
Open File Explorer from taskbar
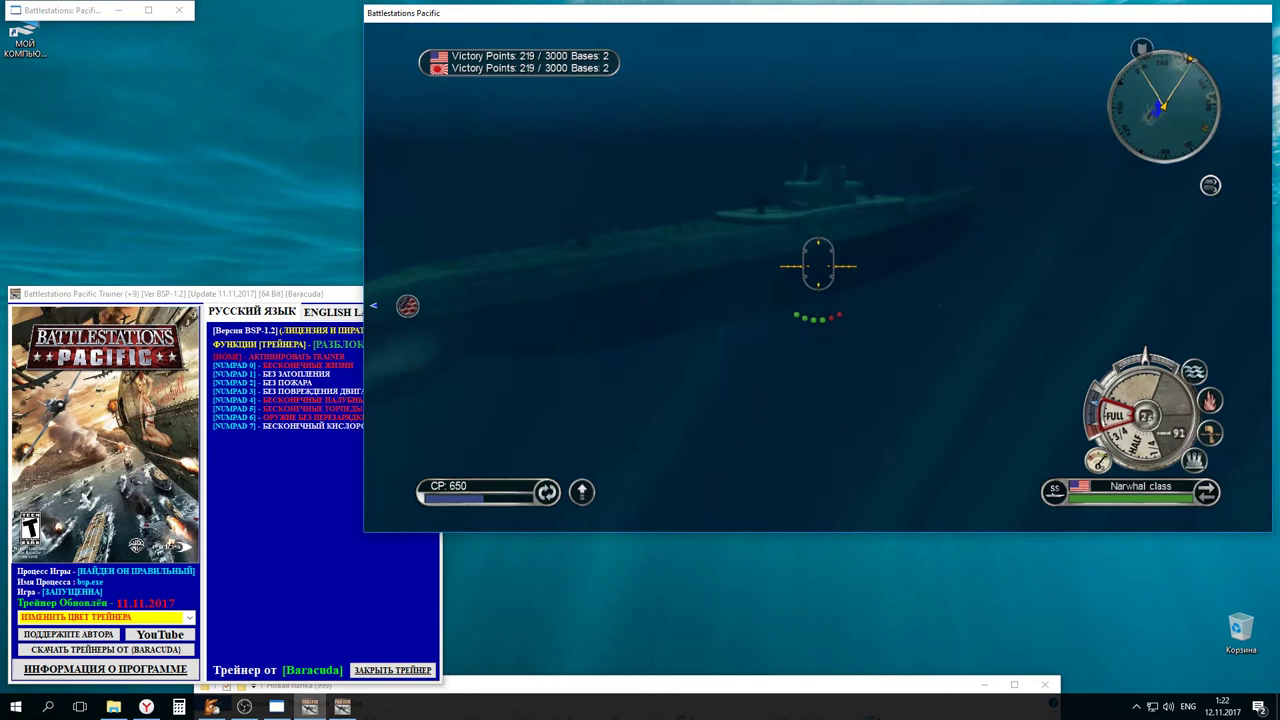(x=114, y=707)
